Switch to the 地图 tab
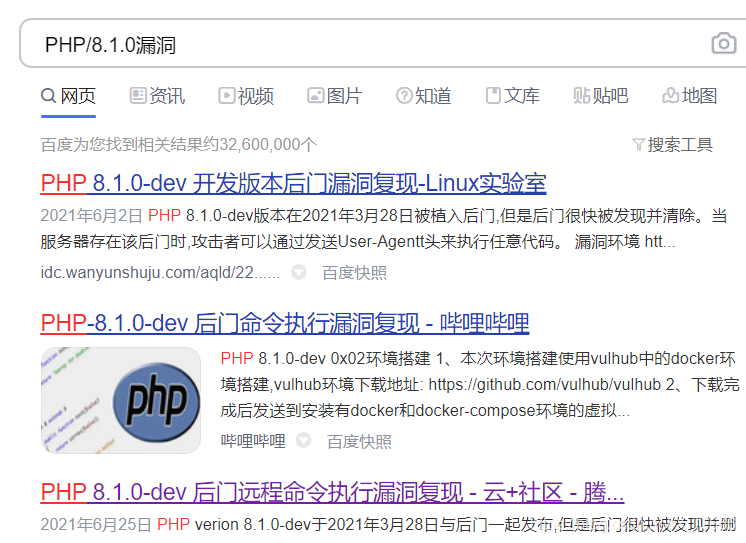Screen dimensions: 746x543 pos(690,96)
